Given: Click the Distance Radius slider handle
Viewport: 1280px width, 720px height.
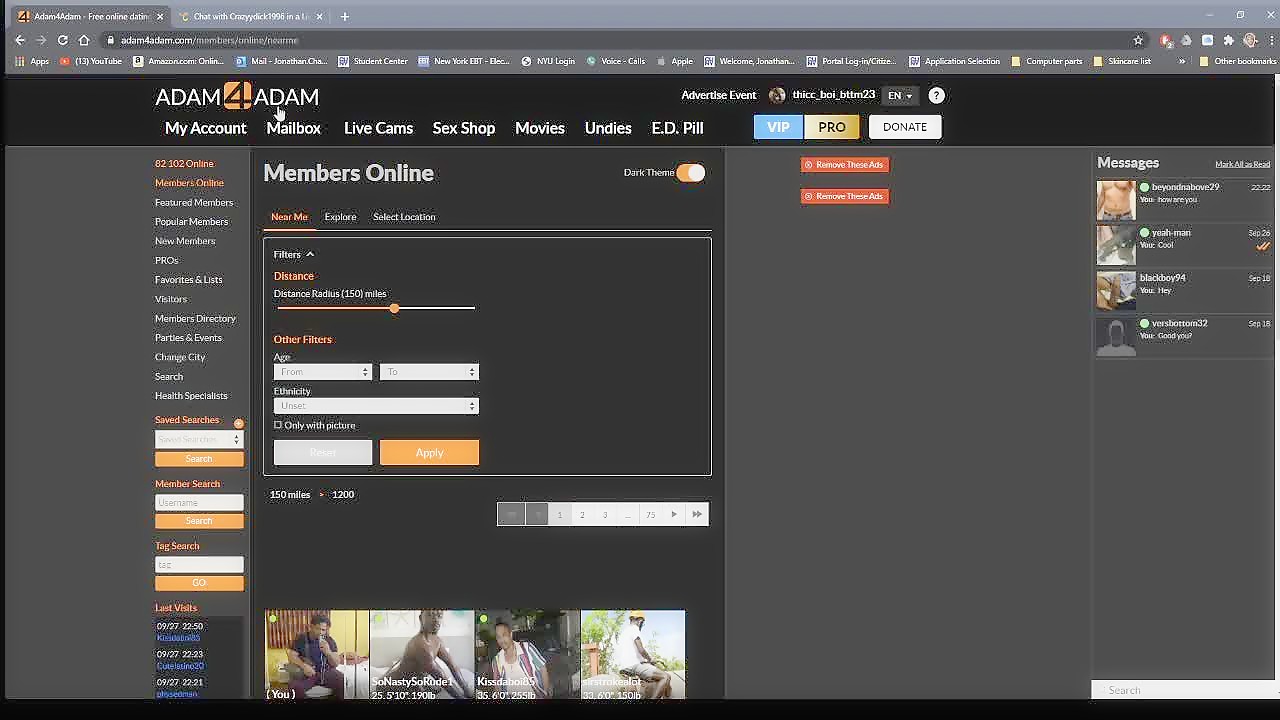Looking at the screenshot, I should coord(394,308).
